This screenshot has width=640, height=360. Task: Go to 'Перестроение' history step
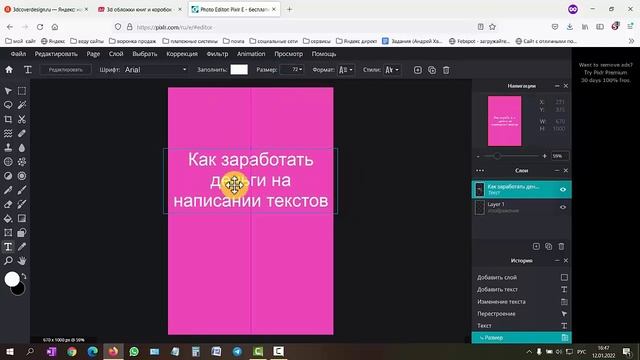(522, 313)
